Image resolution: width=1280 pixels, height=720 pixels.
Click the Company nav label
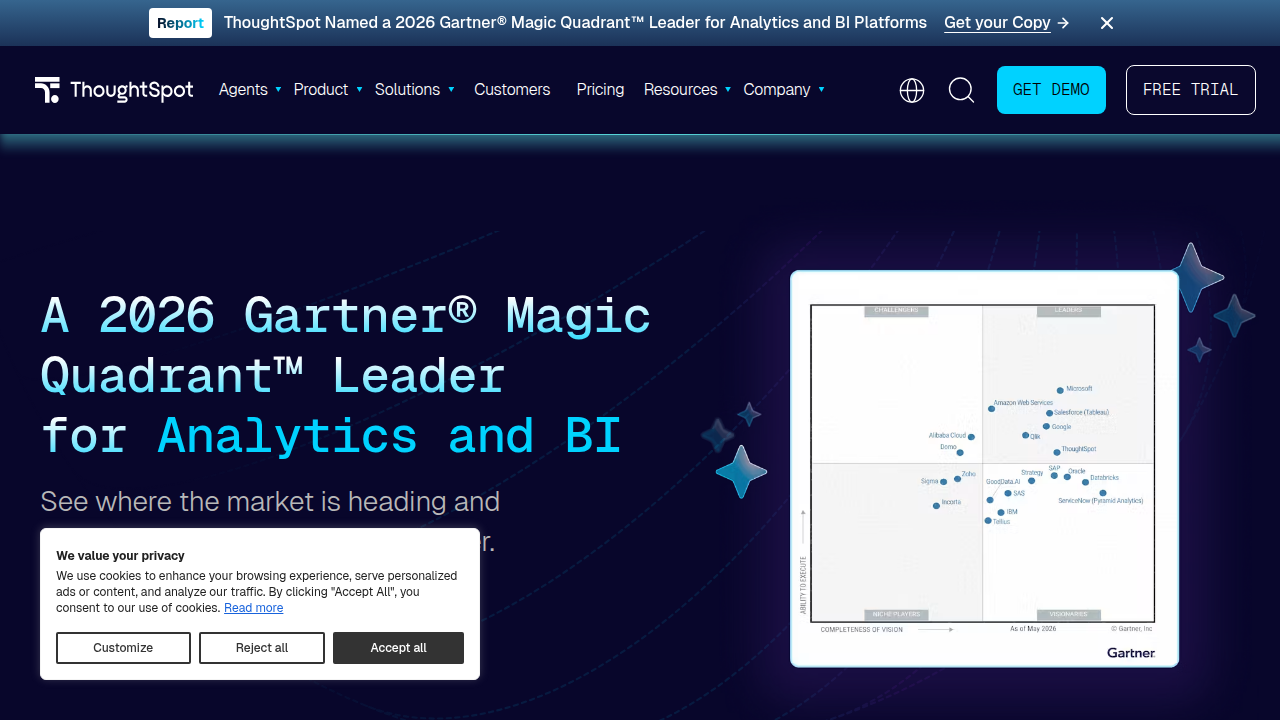click(x=776, y=90)
